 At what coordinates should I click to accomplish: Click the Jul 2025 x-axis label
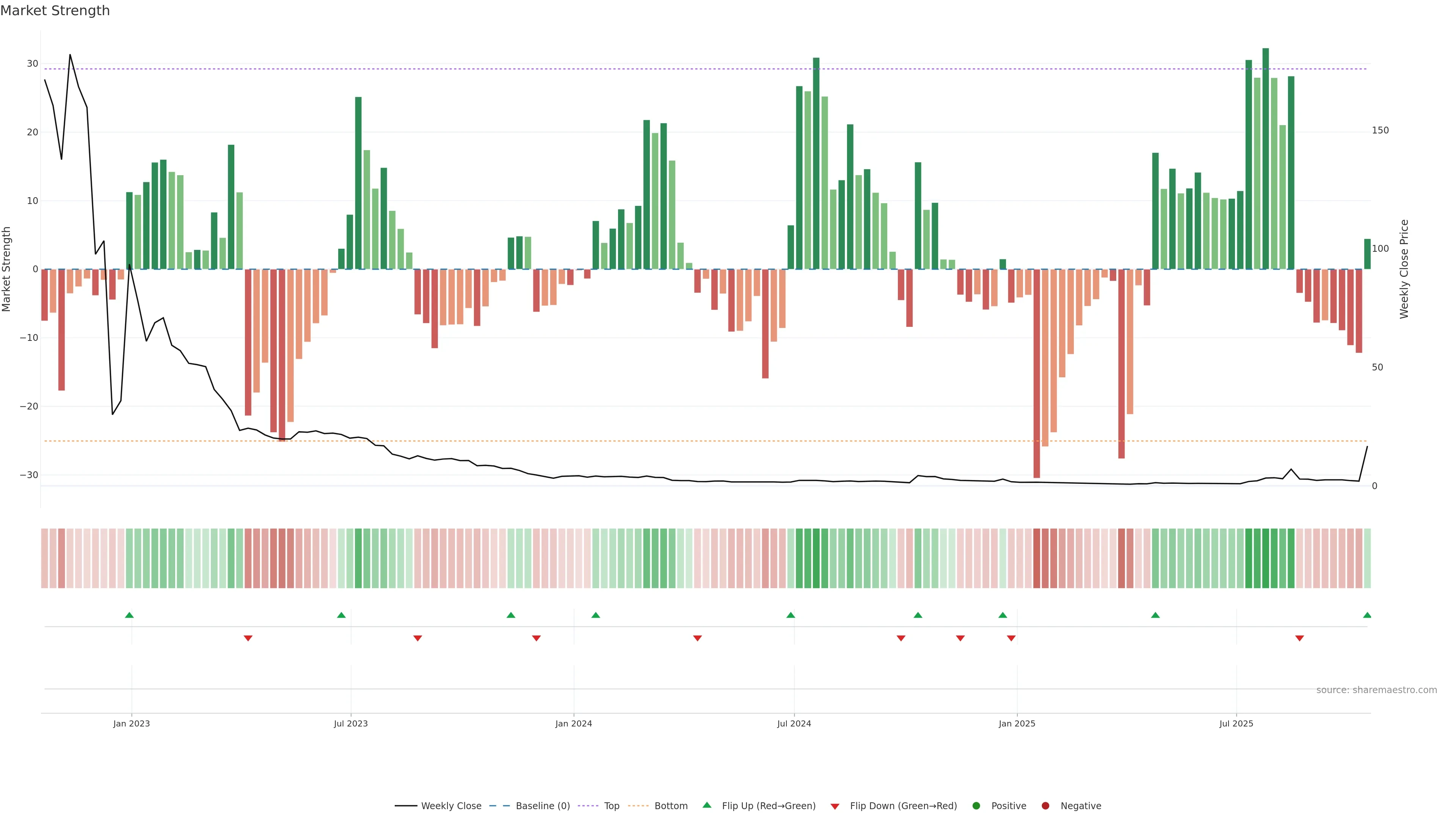(1236, 723)
